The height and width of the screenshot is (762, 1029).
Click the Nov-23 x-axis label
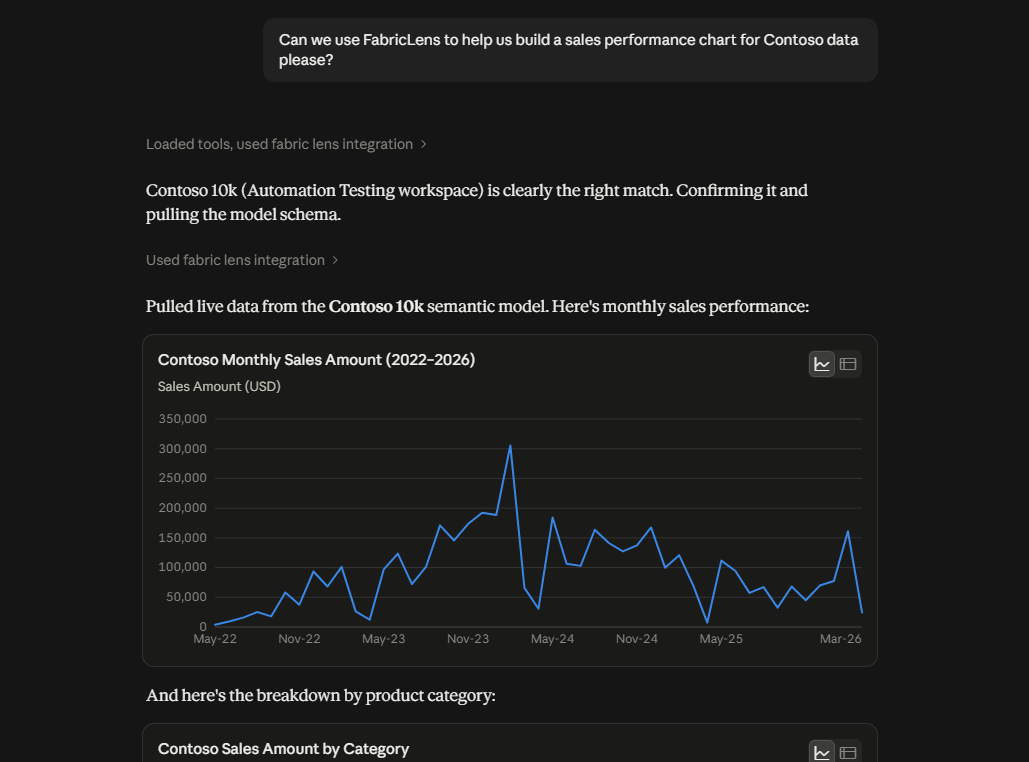468,639
